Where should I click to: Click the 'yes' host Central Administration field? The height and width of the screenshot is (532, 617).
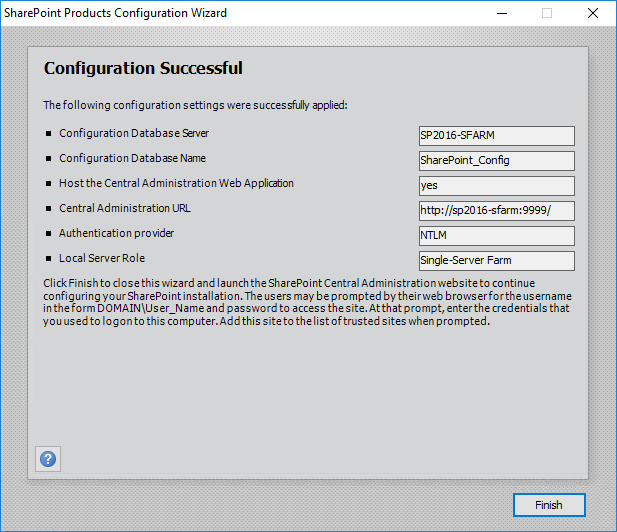[497, 186]
